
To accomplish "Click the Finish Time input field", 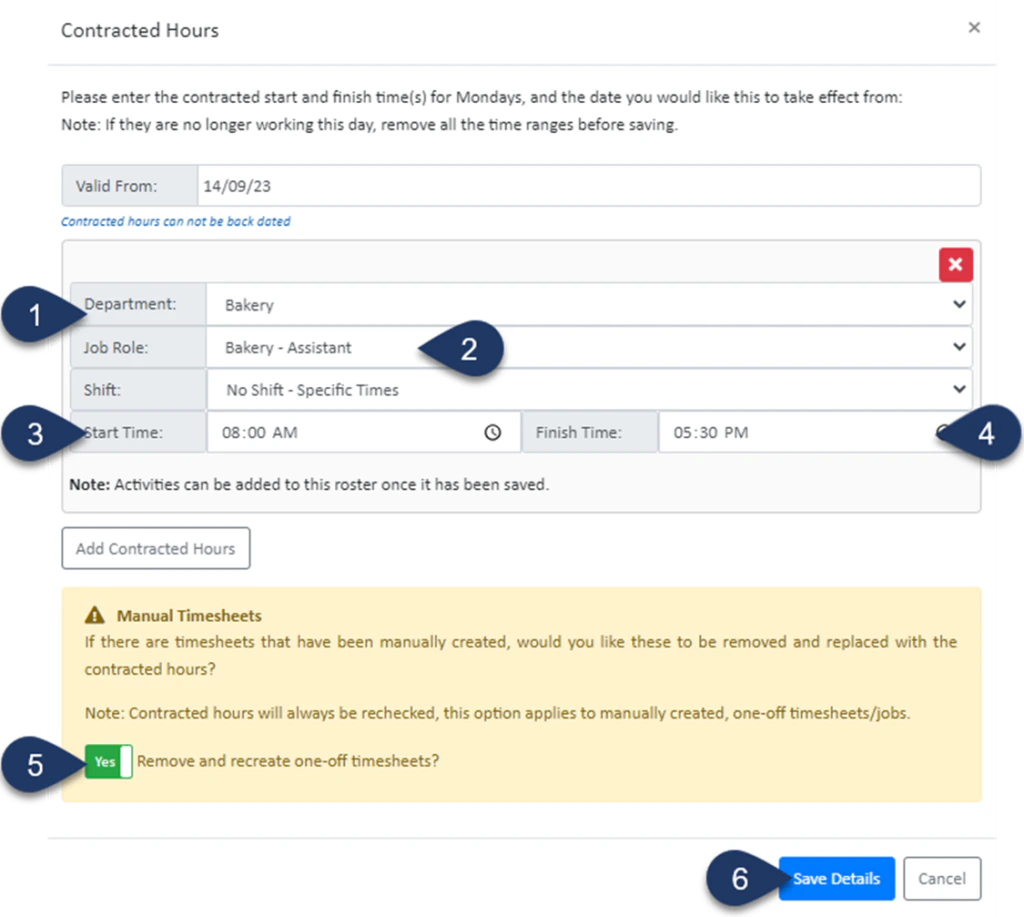I will click(x=815, y=432).
